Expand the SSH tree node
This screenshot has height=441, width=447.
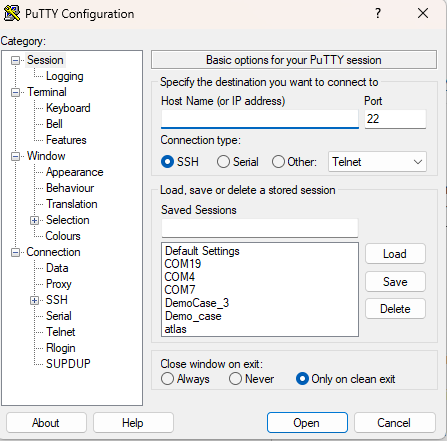click(34, 300)
